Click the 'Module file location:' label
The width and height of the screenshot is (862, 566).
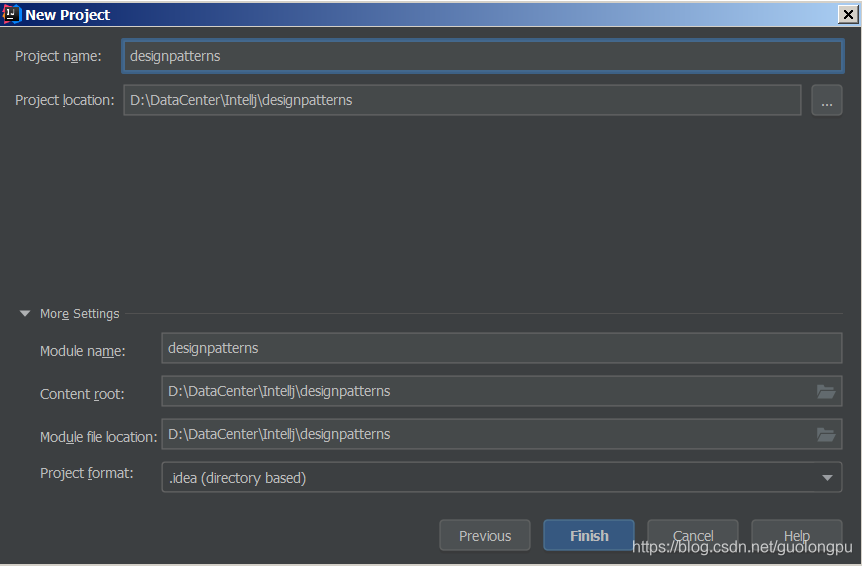coord(98,437)
